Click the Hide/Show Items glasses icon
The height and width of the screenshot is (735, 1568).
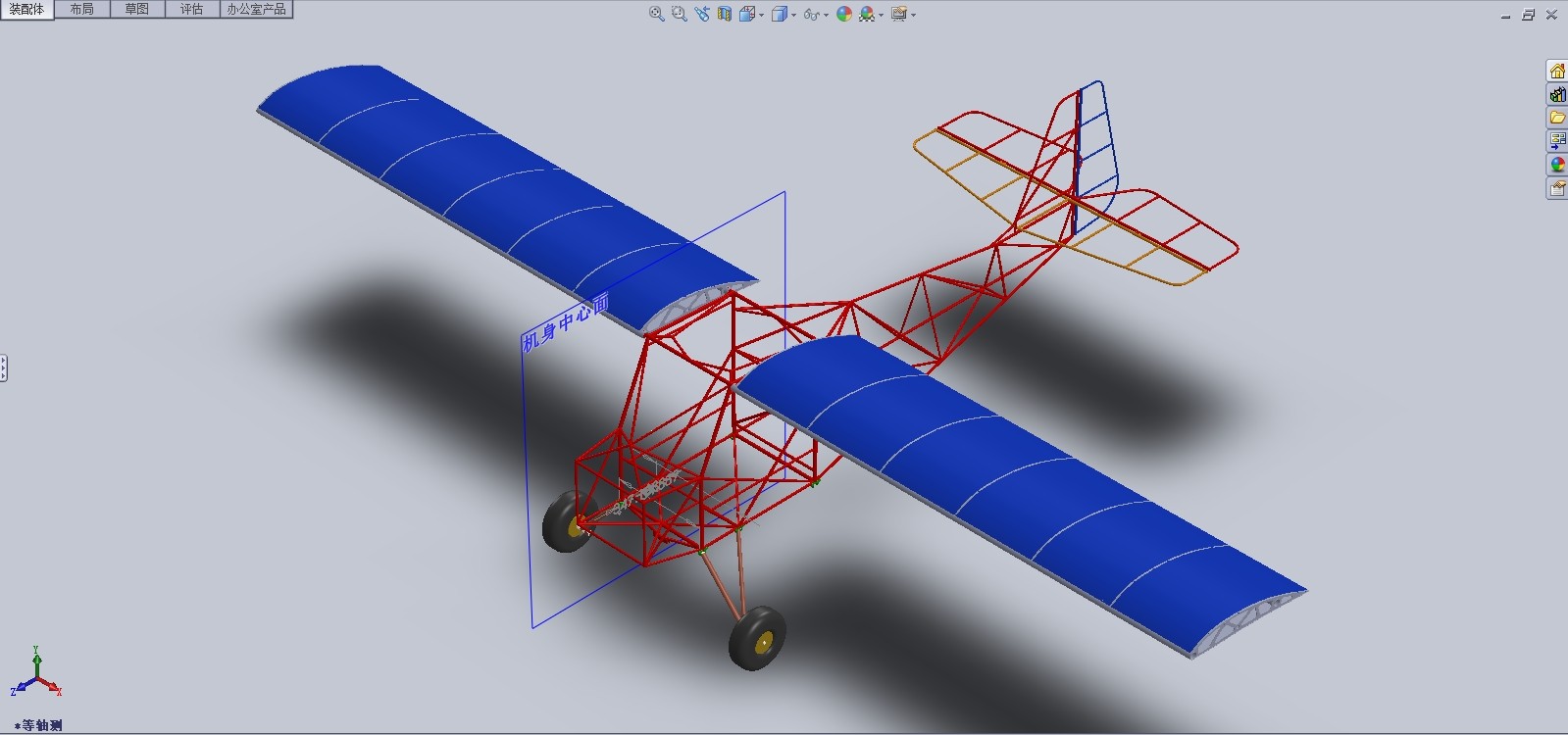click(811, 14)
